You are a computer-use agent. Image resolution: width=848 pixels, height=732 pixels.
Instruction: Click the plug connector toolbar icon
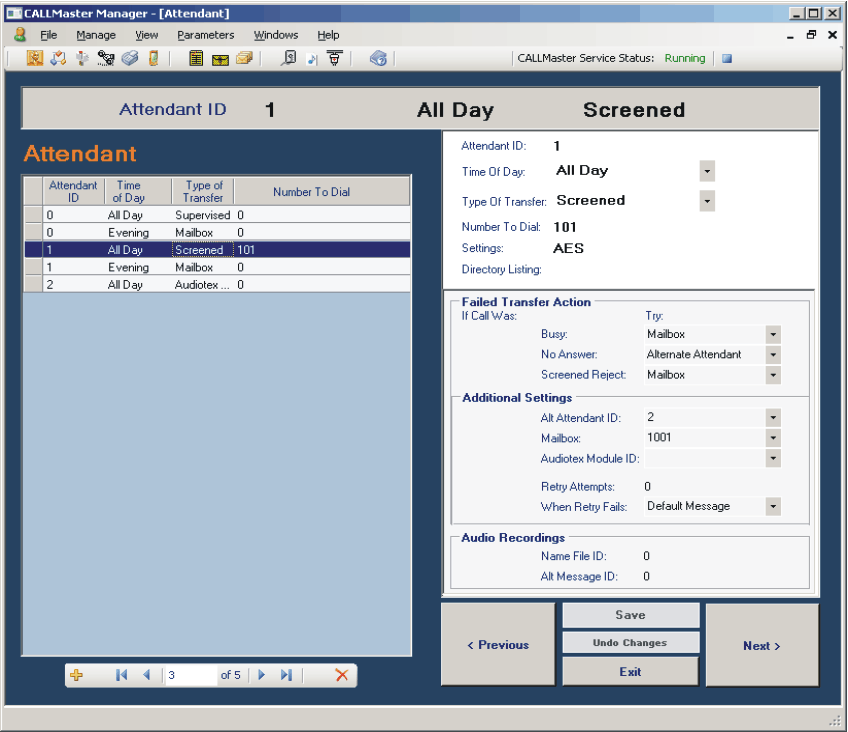pos(335,58)
